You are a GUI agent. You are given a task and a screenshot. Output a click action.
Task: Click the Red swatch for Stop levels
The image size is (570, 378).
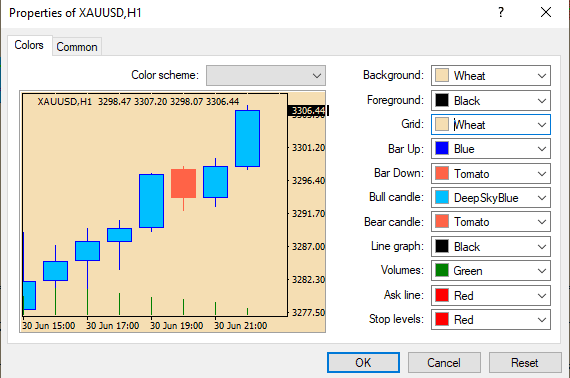click(x=442, y=319)
